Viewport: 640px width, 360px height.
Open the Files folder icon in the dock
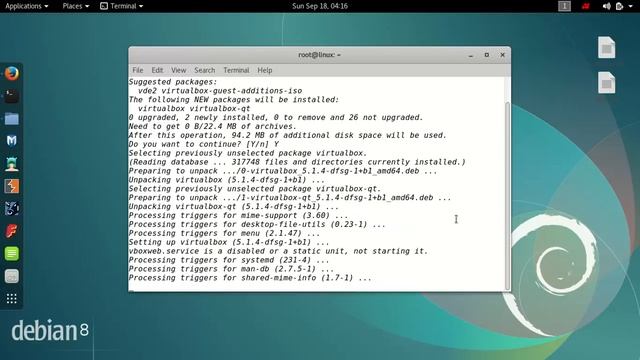[12, 119]
